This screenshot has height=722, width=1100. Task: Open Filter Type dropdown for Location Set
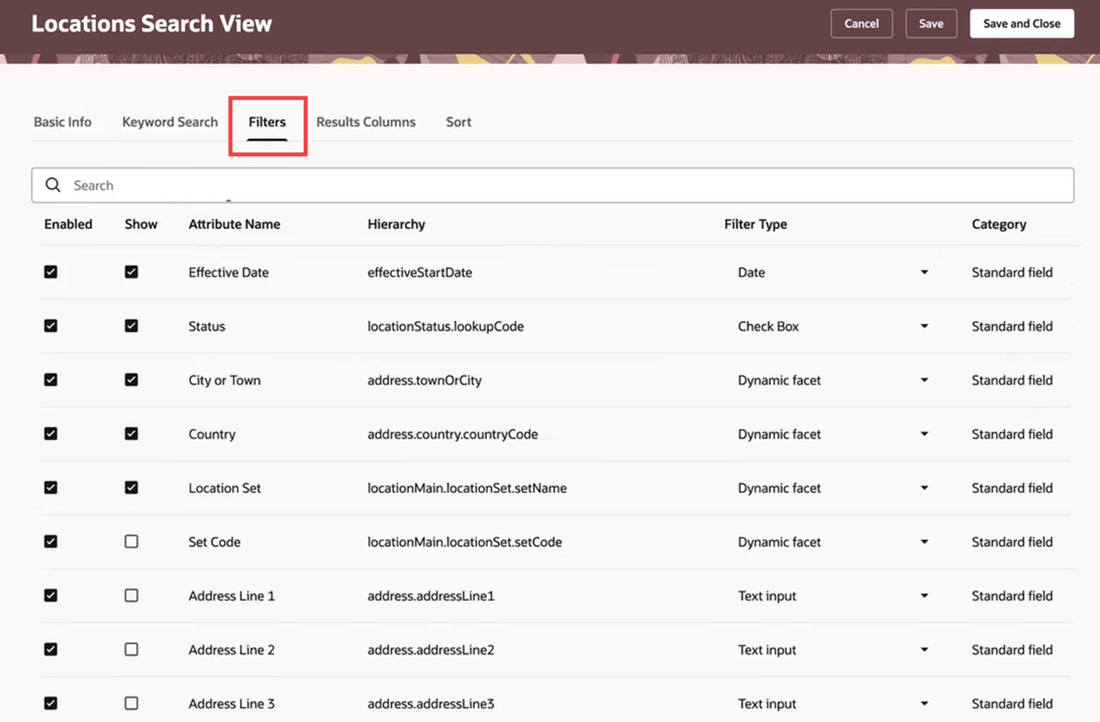925,488
